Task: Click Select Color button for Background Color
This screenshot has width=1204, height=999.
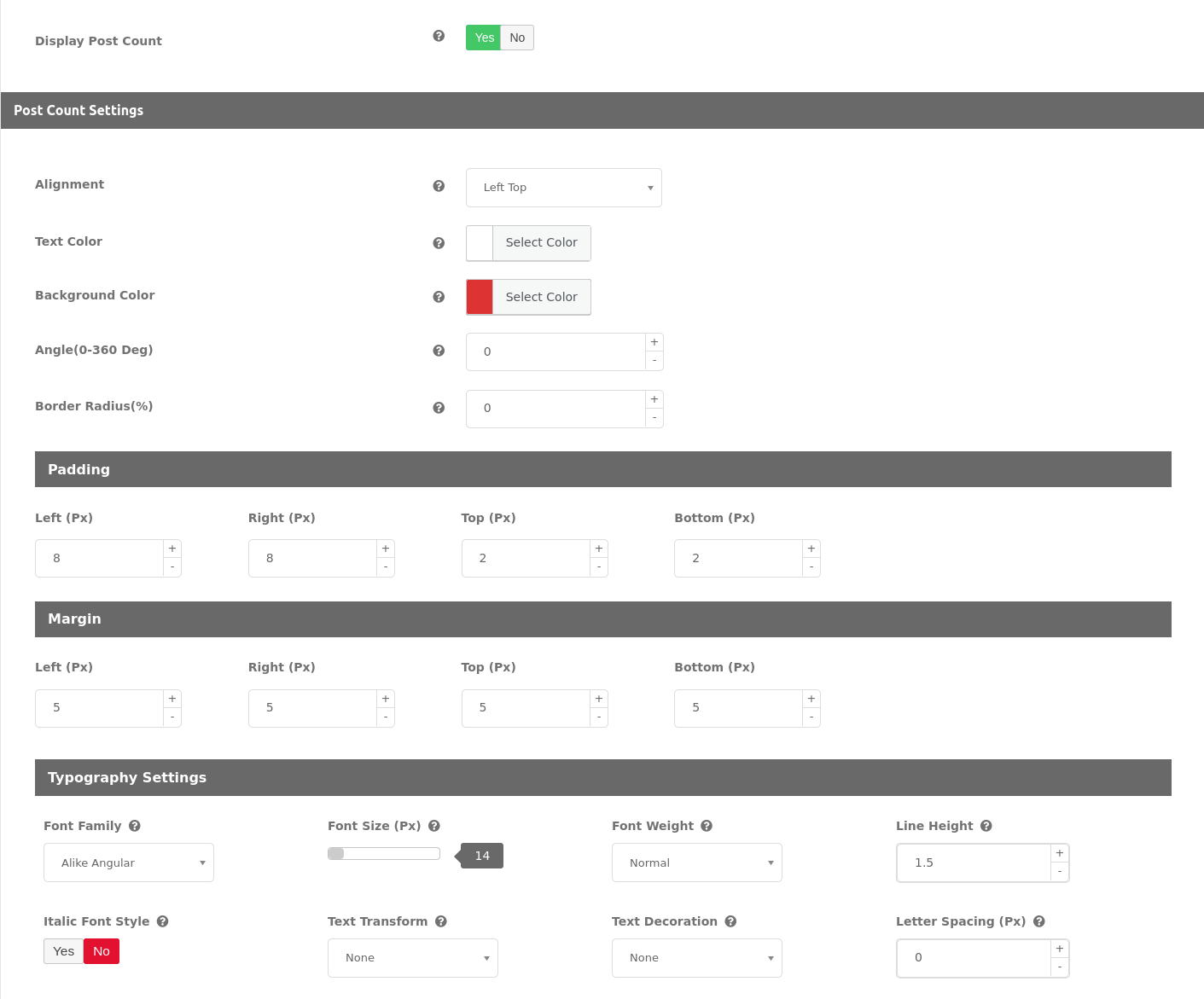Action: coord(541,297)
